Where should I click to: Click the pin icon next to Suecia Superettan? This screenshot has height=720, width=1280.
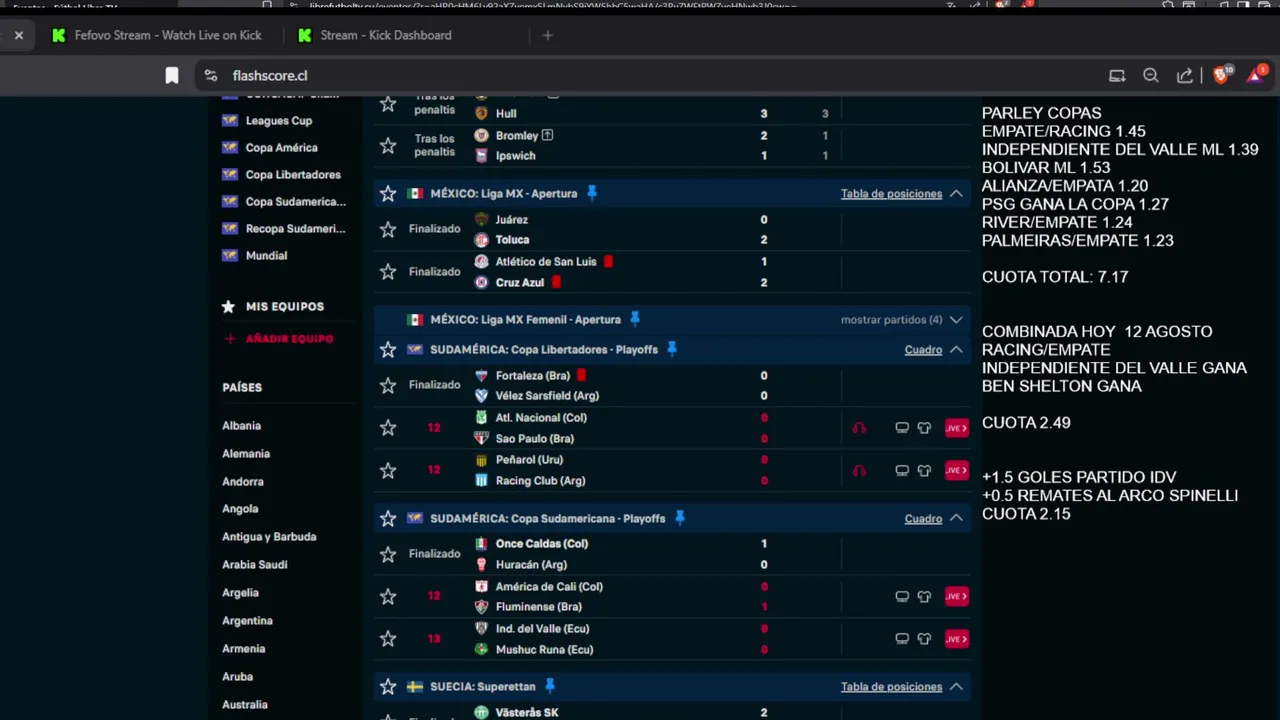coord(550,686)
